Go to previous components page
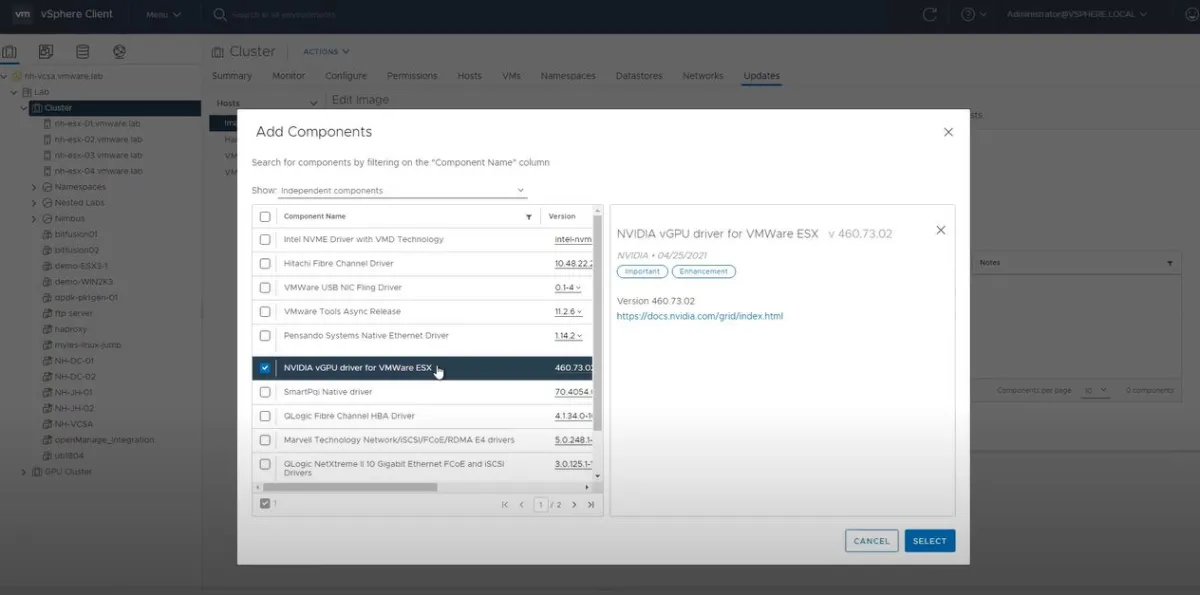1200x595 pixels. tap(521, 505)
